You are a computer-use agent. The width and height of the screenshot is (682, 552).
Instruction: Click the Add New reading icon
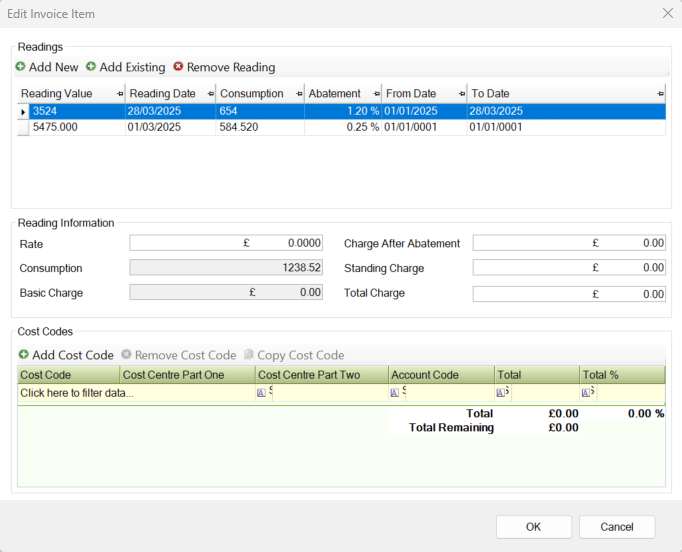pyautogui.click(x=21, y=67)
